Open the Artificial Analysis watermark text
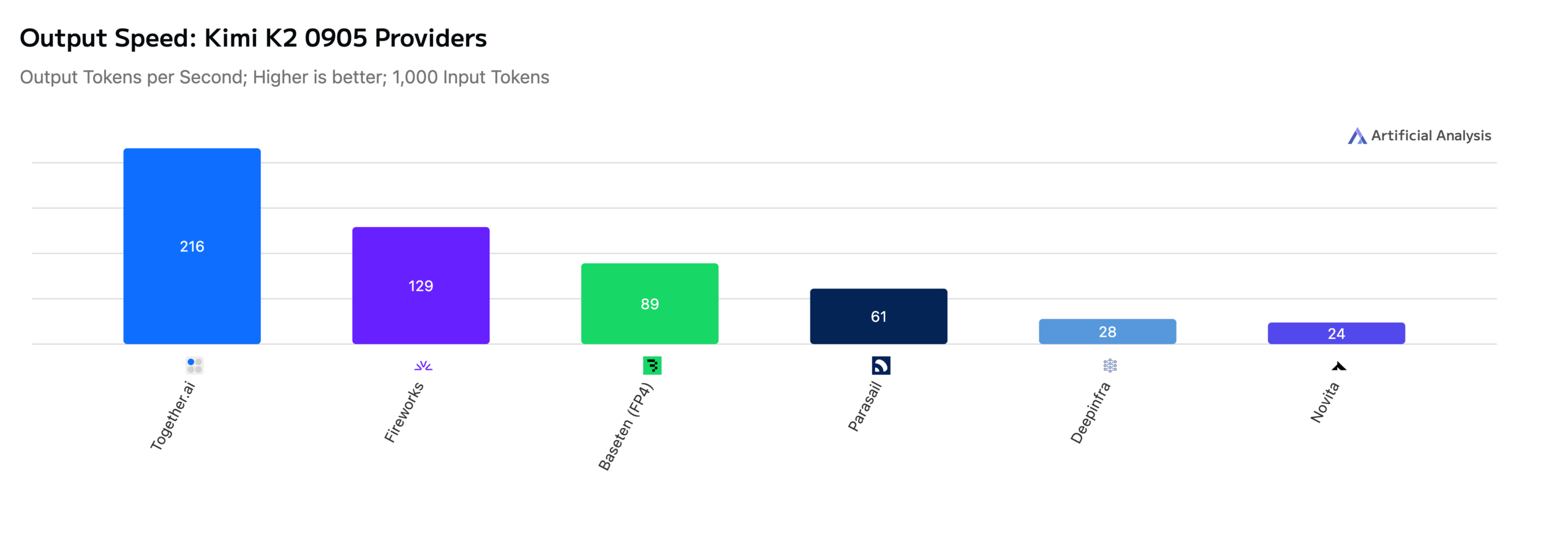Viewport: 1568px width, 543px height. pyautogui.click(x=1431, y=135)
